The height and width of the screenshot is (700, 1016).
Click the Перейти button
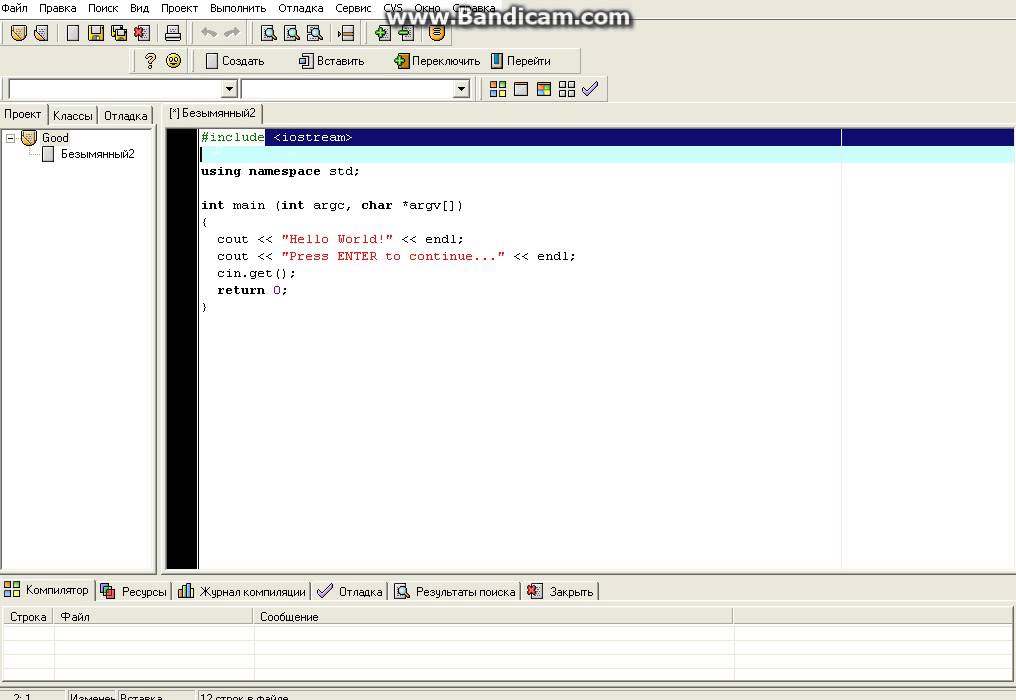[x=521, y=61]
